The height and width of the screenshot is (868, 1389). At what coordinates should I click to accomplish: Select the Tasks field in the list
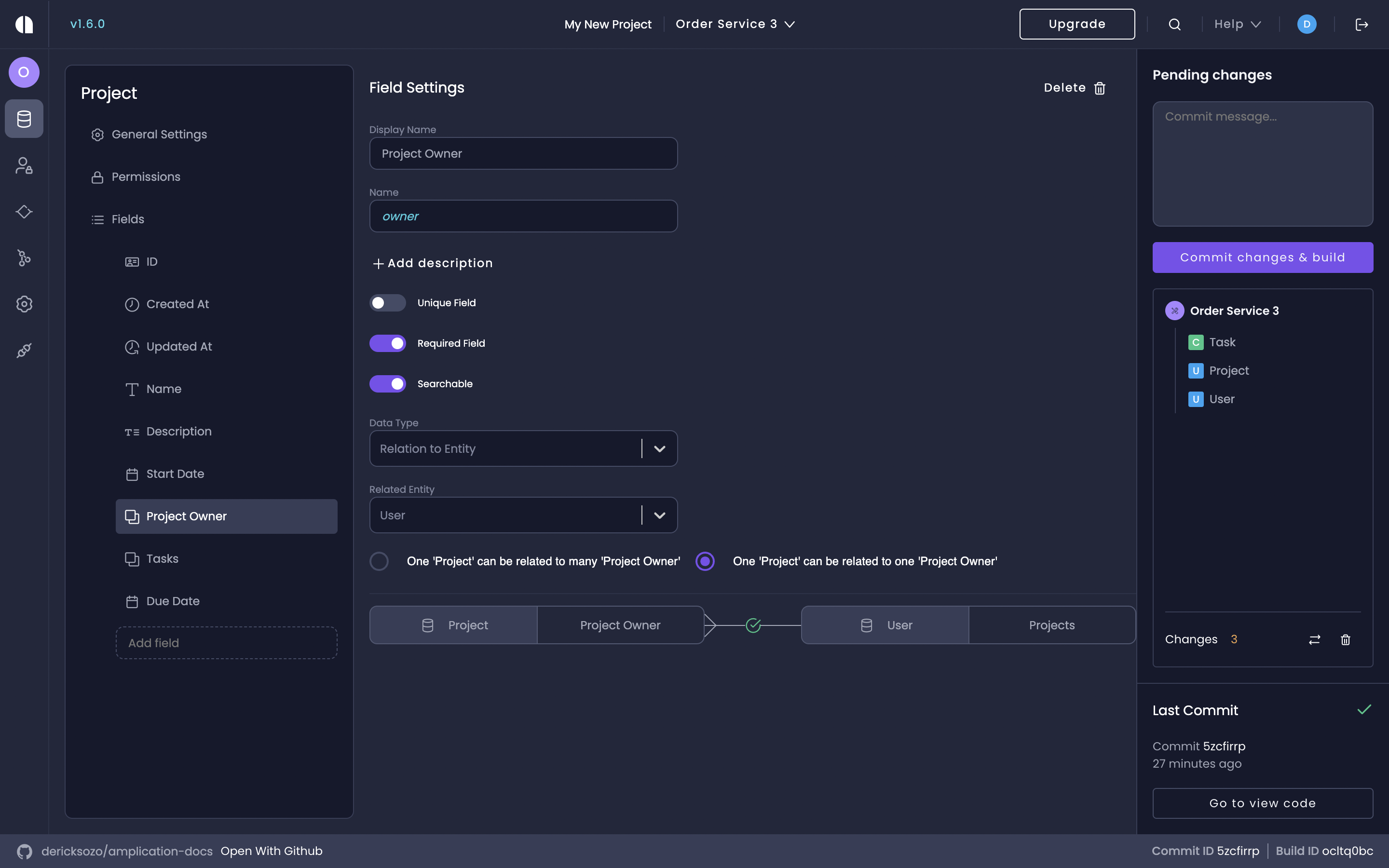coord(163,558)
